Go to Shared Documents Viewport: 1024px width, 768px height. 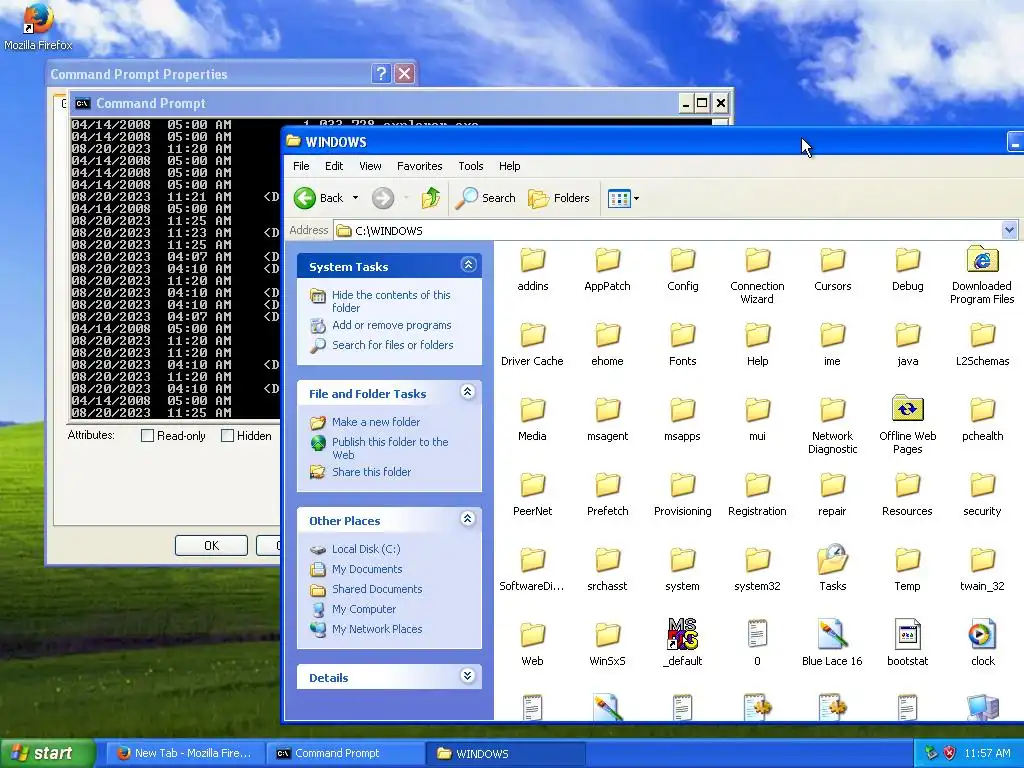[x=377, y=589]
